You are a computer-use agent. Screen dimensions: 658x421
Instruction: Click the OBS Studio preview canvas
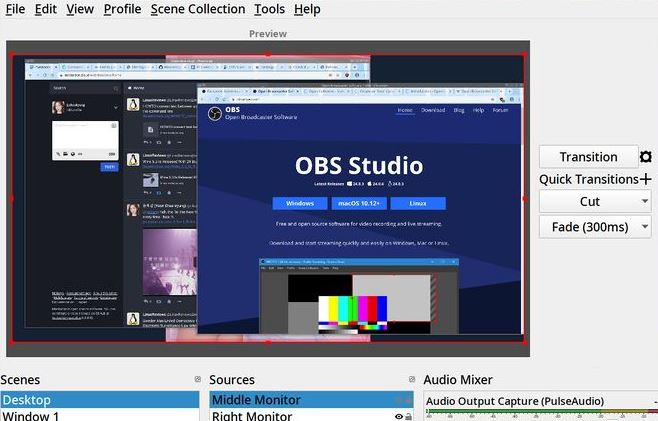[268, 198]
